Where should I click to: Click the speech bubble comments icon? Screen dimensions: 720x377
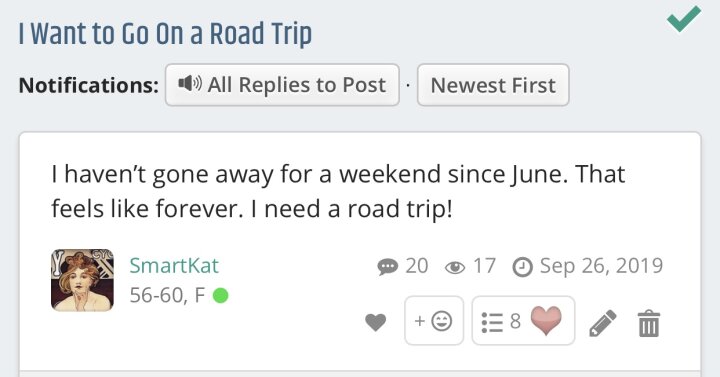pyautogui.click(x=388, y=266)
